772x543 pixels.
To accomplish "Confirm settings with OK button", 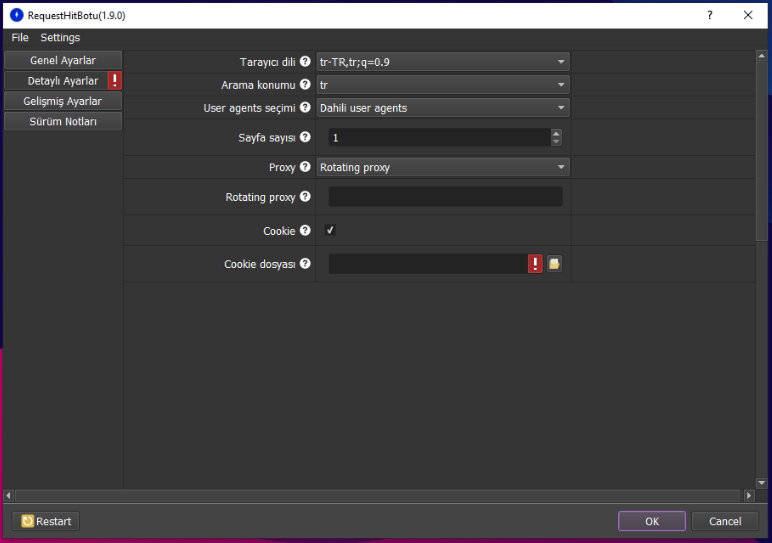I will tap(651, 521).
